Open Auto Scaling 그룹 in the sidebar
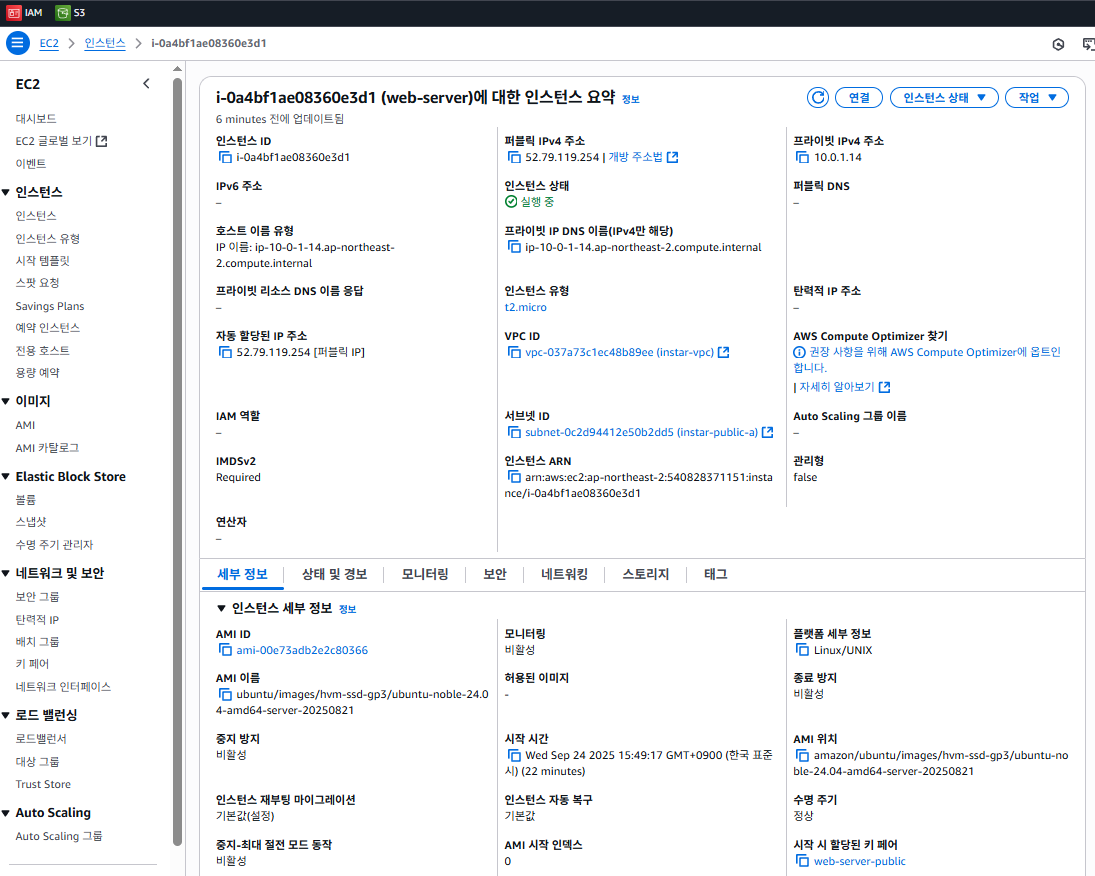Screen dimensions: 1095x876 59,836
